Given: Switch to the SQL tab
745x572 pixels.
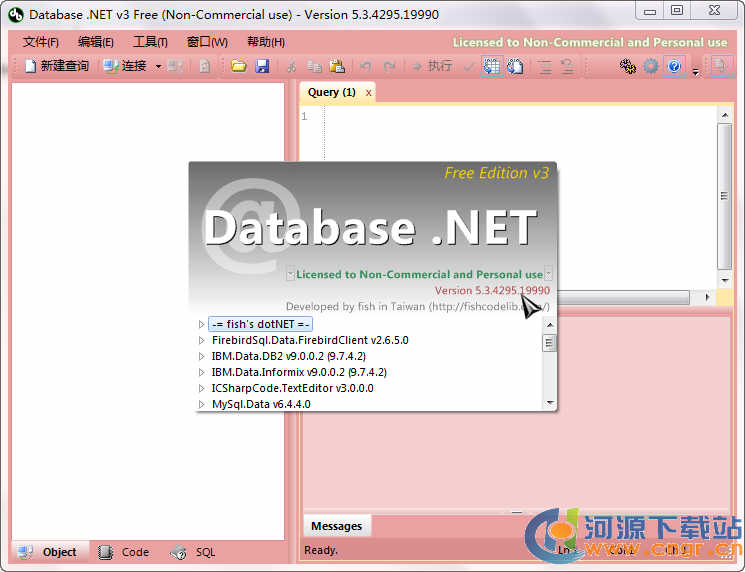Looking at the screenshot, I should tap(193, 552).
